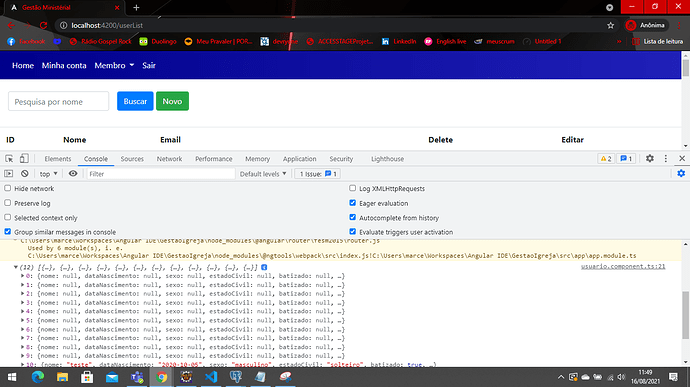690x387 pixels.
Task: Open Microsoft Edge from taskbar
Action: click(38, 377)
